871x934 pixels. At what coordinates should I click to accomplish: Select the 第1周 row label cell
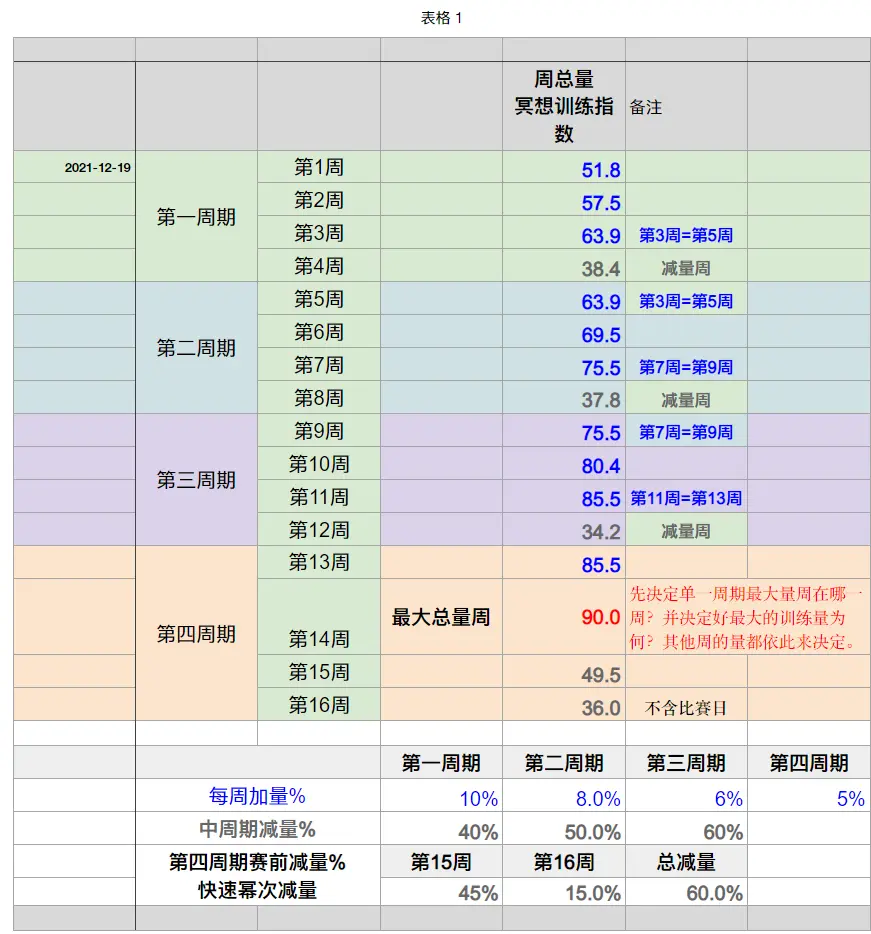coord(318,168)
